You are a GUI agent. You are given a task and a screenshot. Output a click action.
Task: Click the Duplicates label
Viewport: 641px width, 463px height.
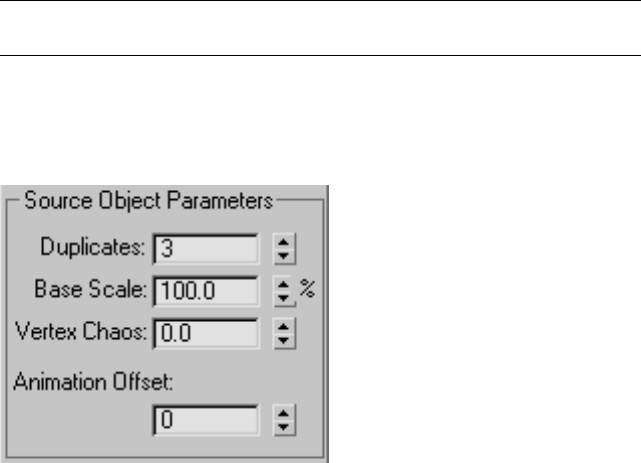coord(94,246)
